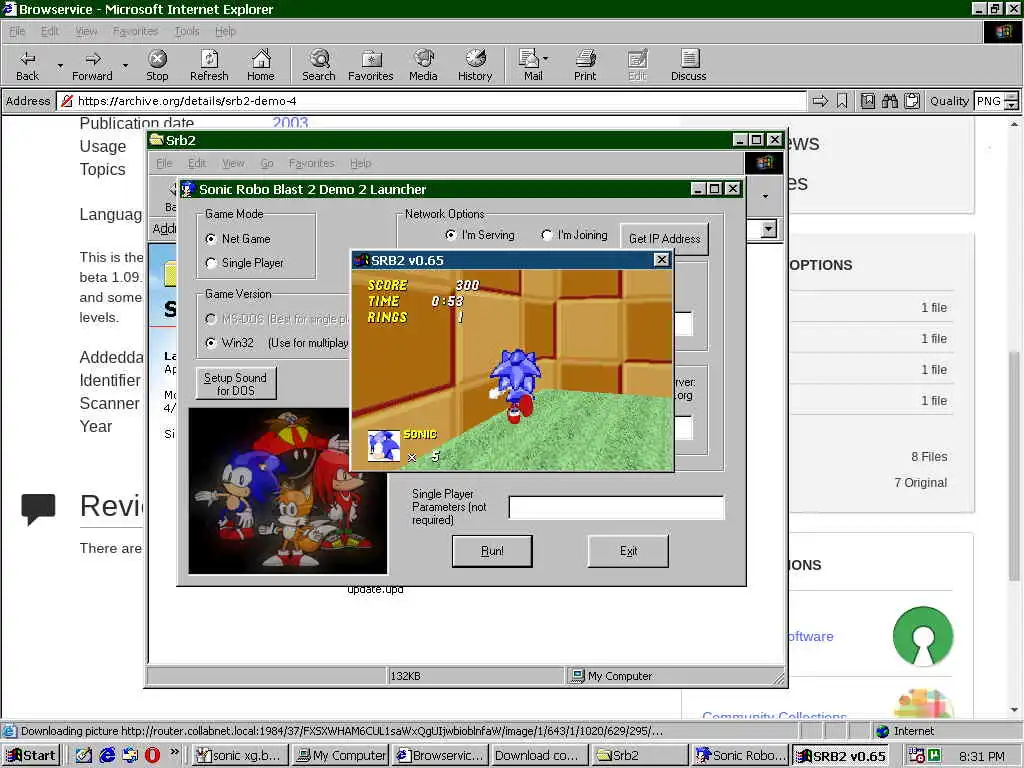The width and height of the screenshot is (1024, 768).
Task: Open the Media pane
Action: pos(423,65)
